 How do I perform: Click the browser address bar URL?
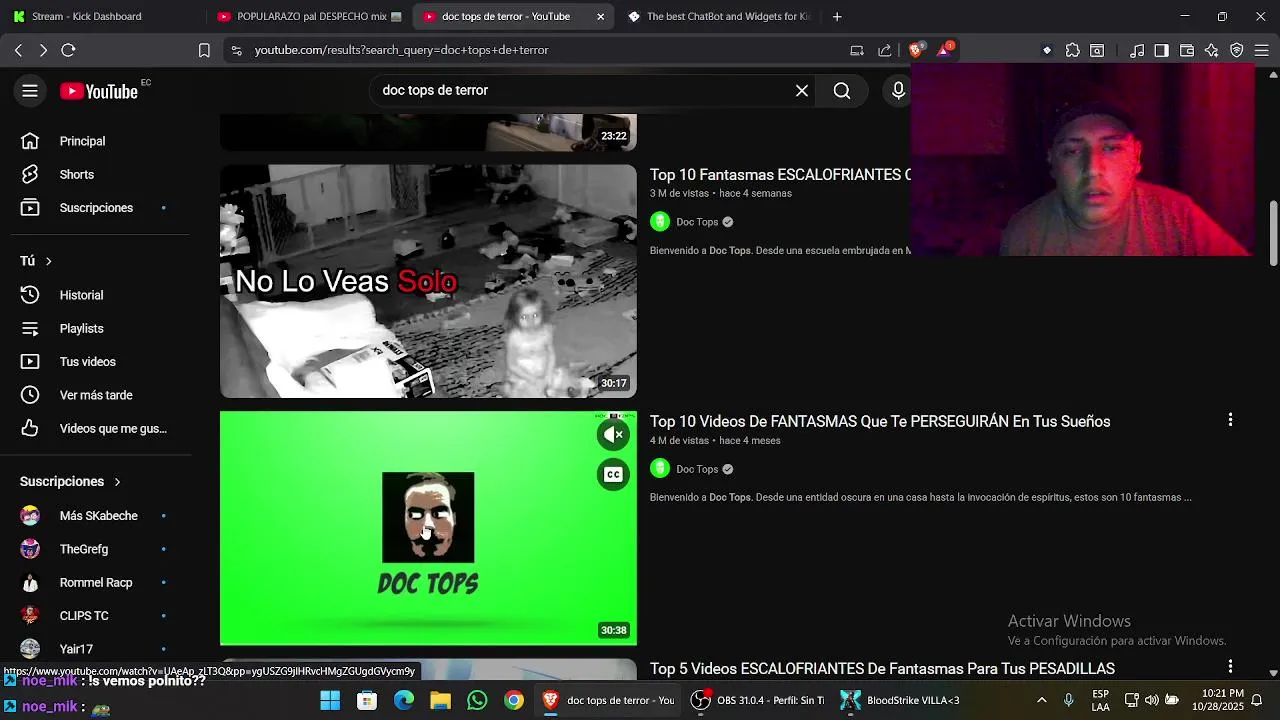tap(401, 50)
